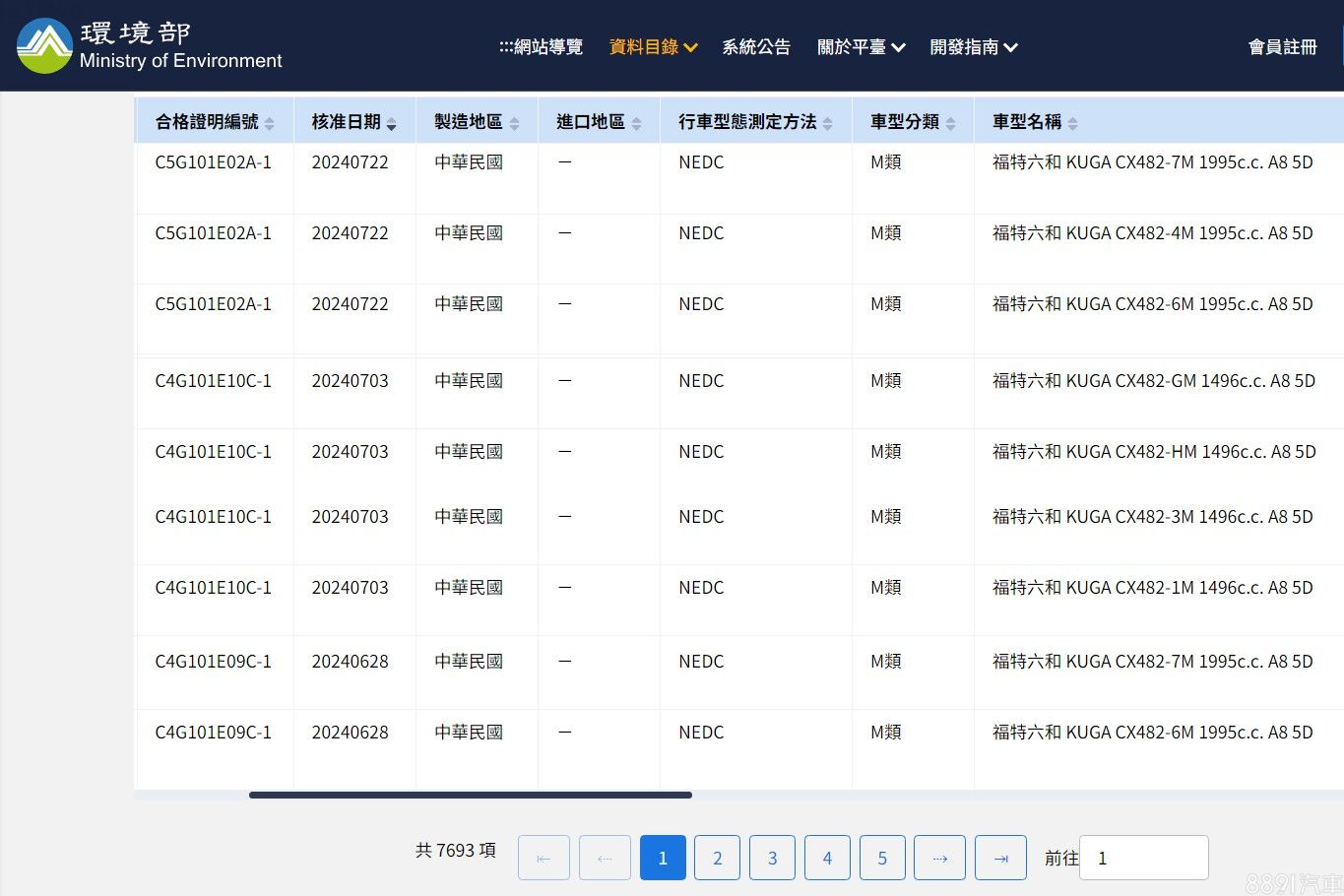Focus the 前往 page number input field
Viewport: 1344px width, 896px height.
pos(1143,858)
